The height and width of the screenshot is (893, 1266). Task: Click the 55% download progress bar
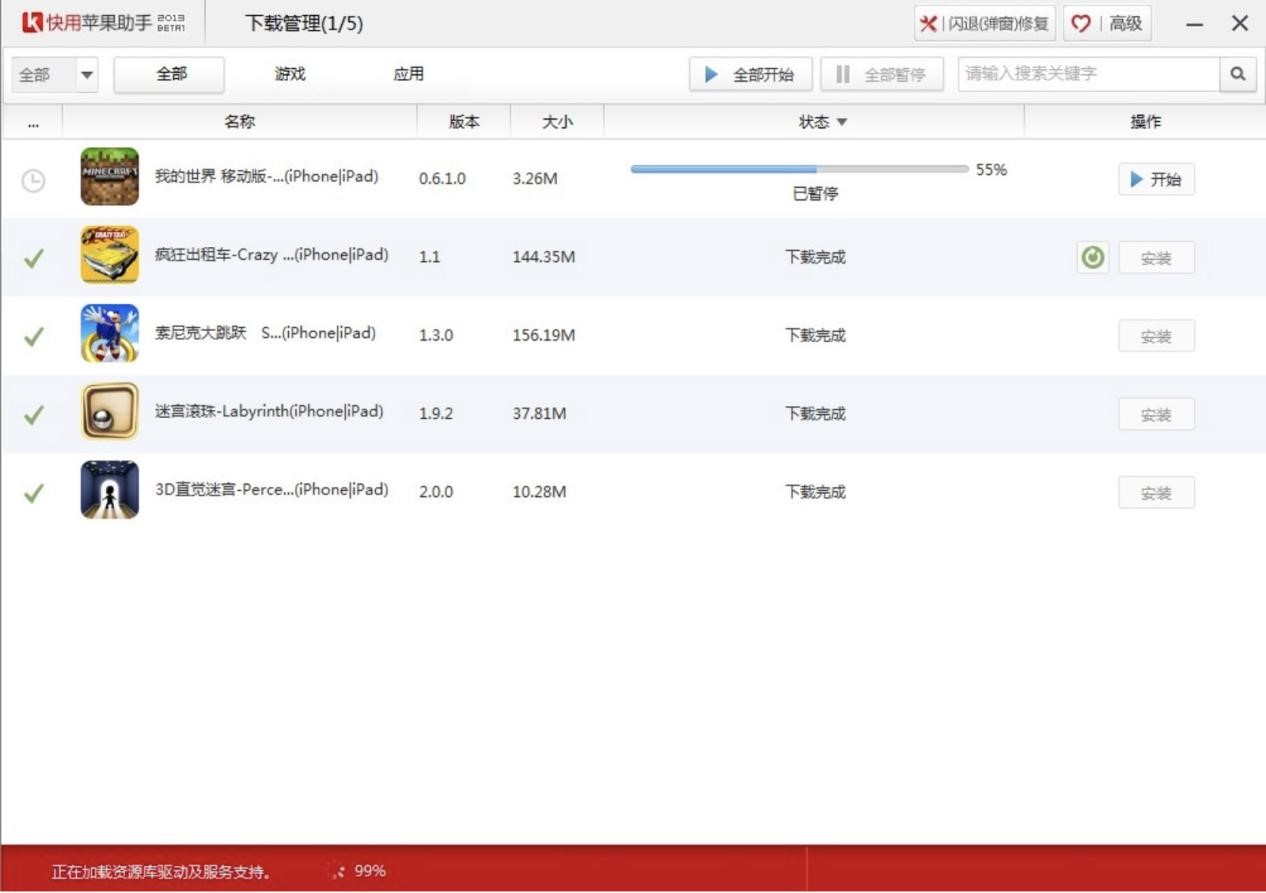pos(800,169)
